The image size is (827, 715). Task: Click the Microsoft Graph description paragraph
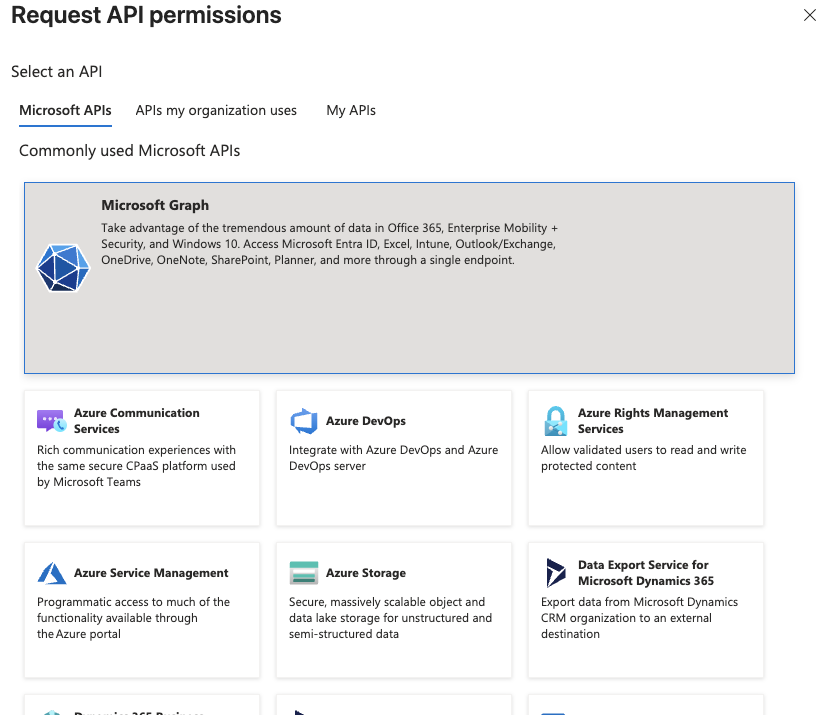click(329, 244)
